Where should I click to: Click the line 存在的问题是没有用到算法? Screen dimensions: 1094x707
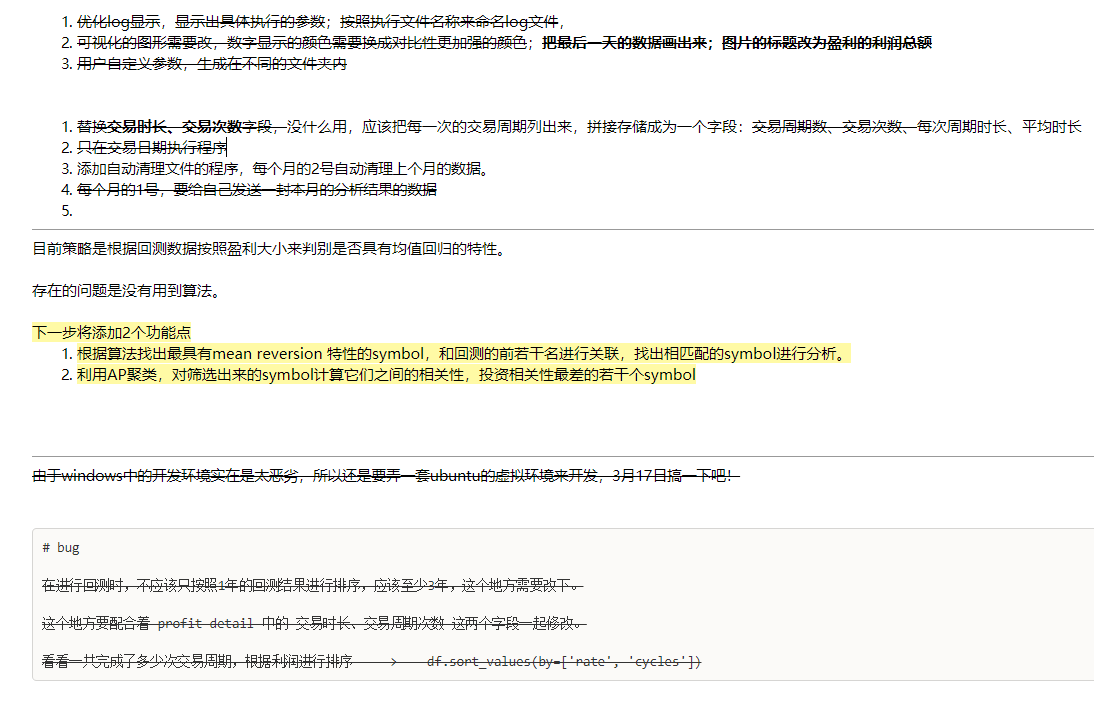tap(125, 291)
